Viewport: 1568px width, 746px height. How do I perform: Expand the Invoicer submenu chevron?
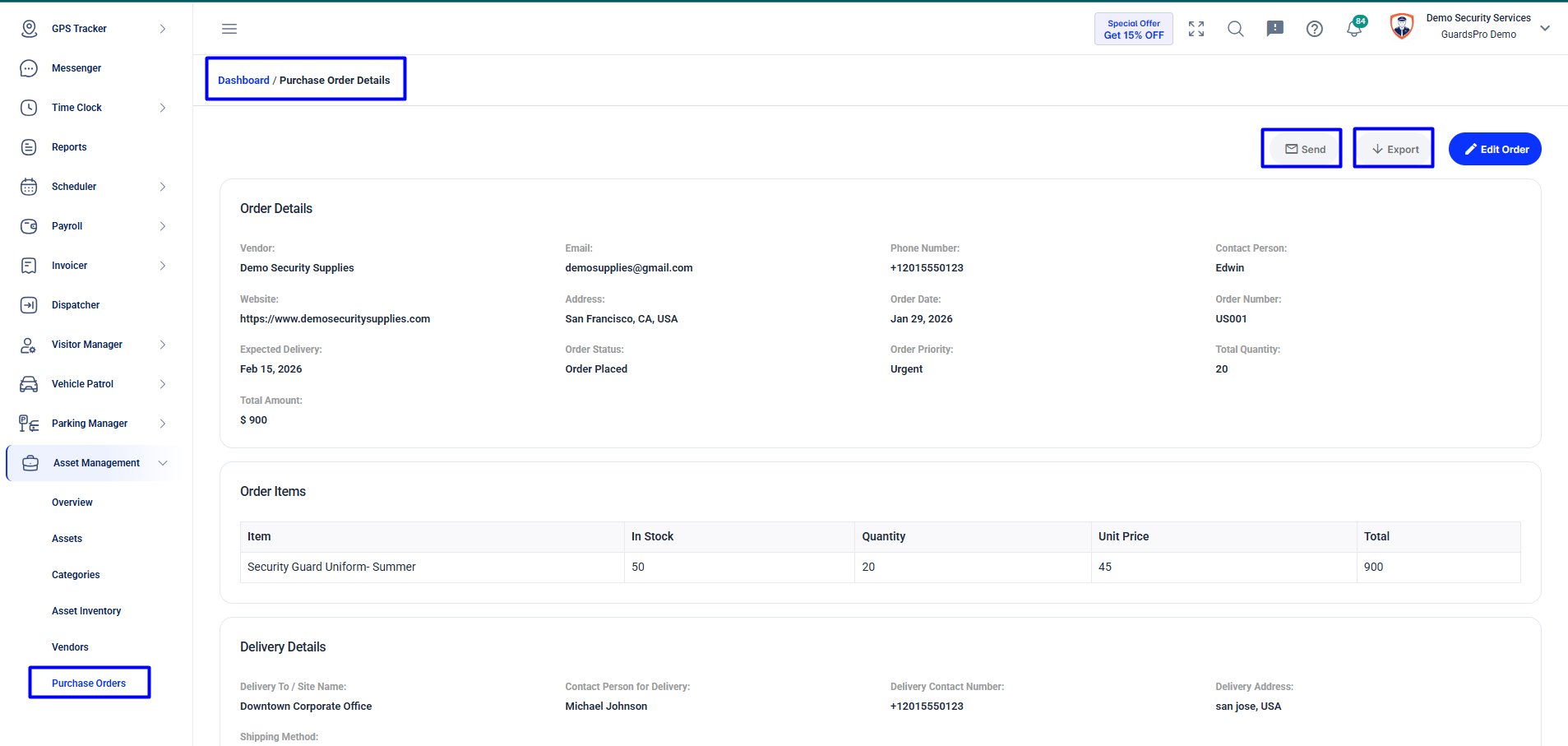click(163, 266)
